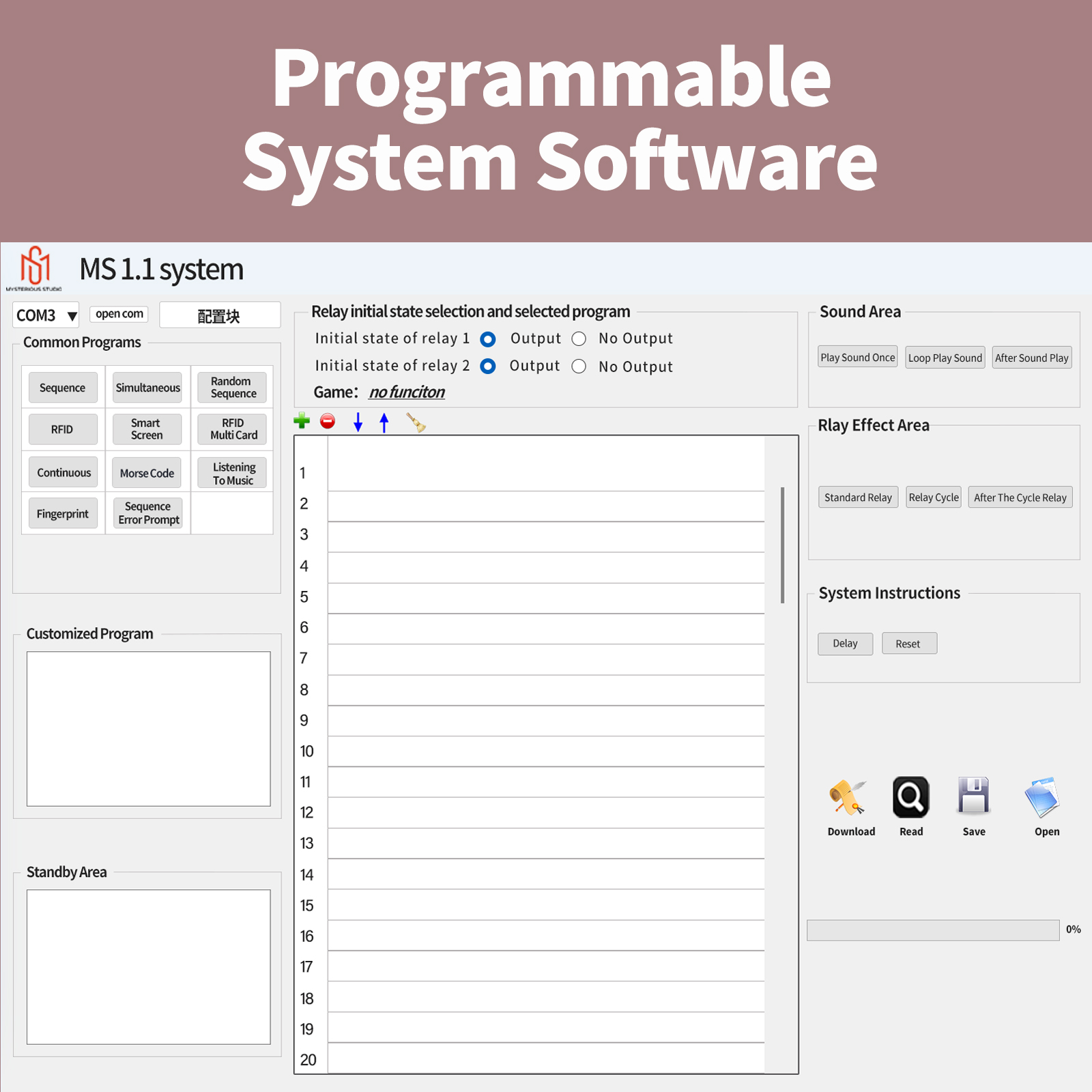Click the red minus remove row icon

click(x=328, y=421)
